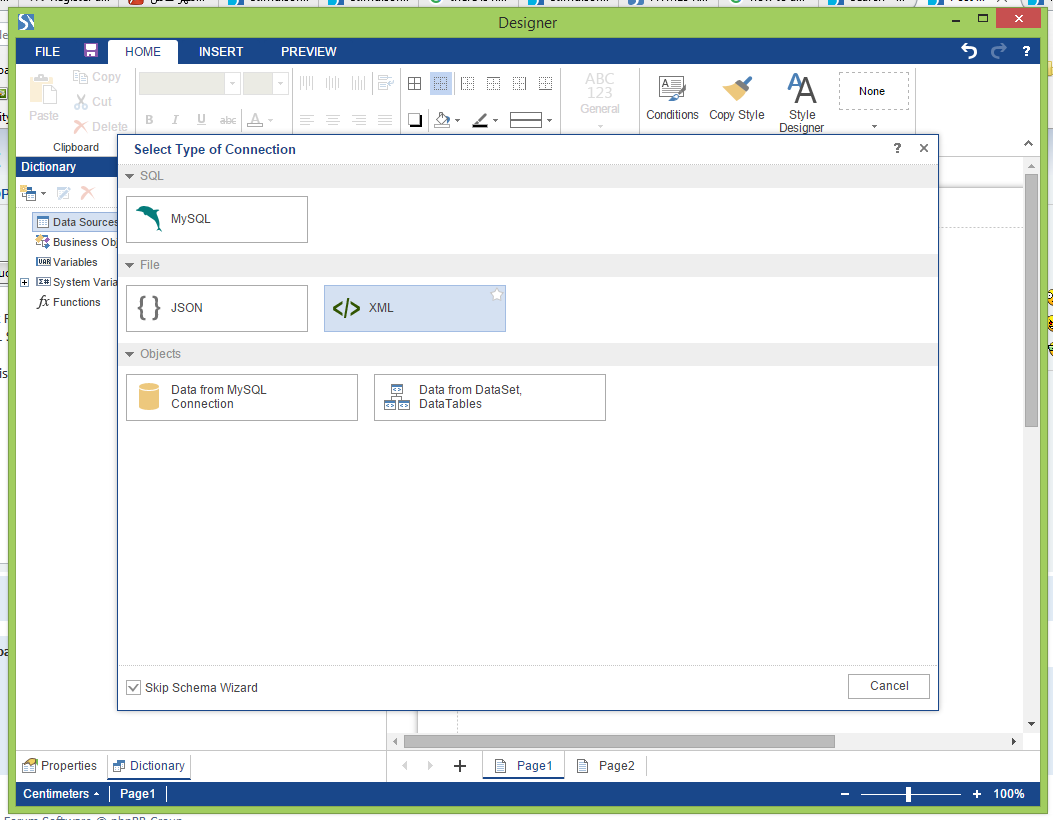Open the FILE menu
The height and width of the screenshot is (820, 1053).
click(48, 52)
